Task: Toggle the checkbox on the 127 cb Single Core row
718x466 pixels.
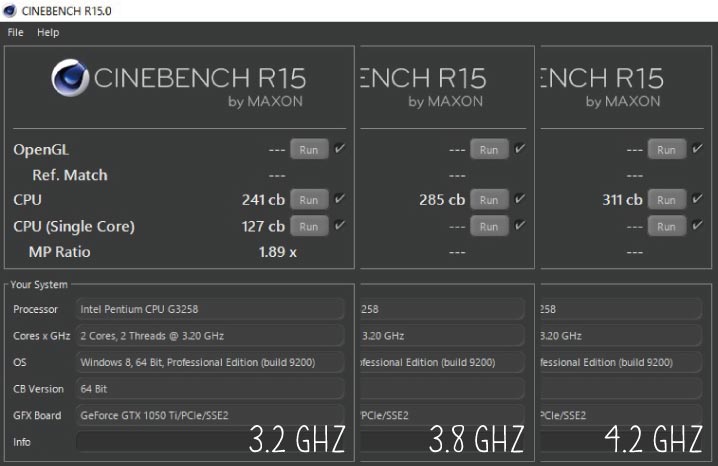Action: (339, 225)
